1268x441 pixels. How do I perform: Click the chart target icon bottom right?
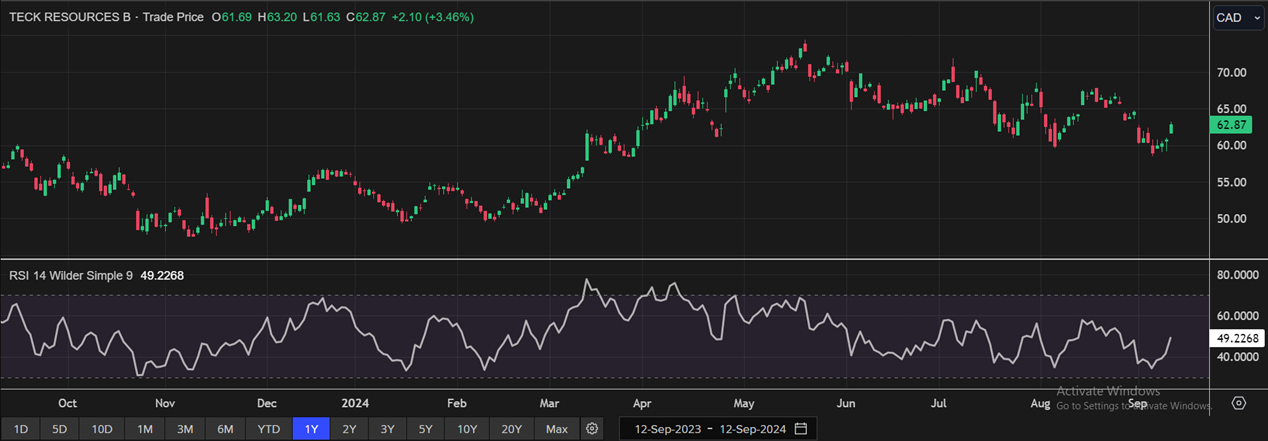(1239, 403)
